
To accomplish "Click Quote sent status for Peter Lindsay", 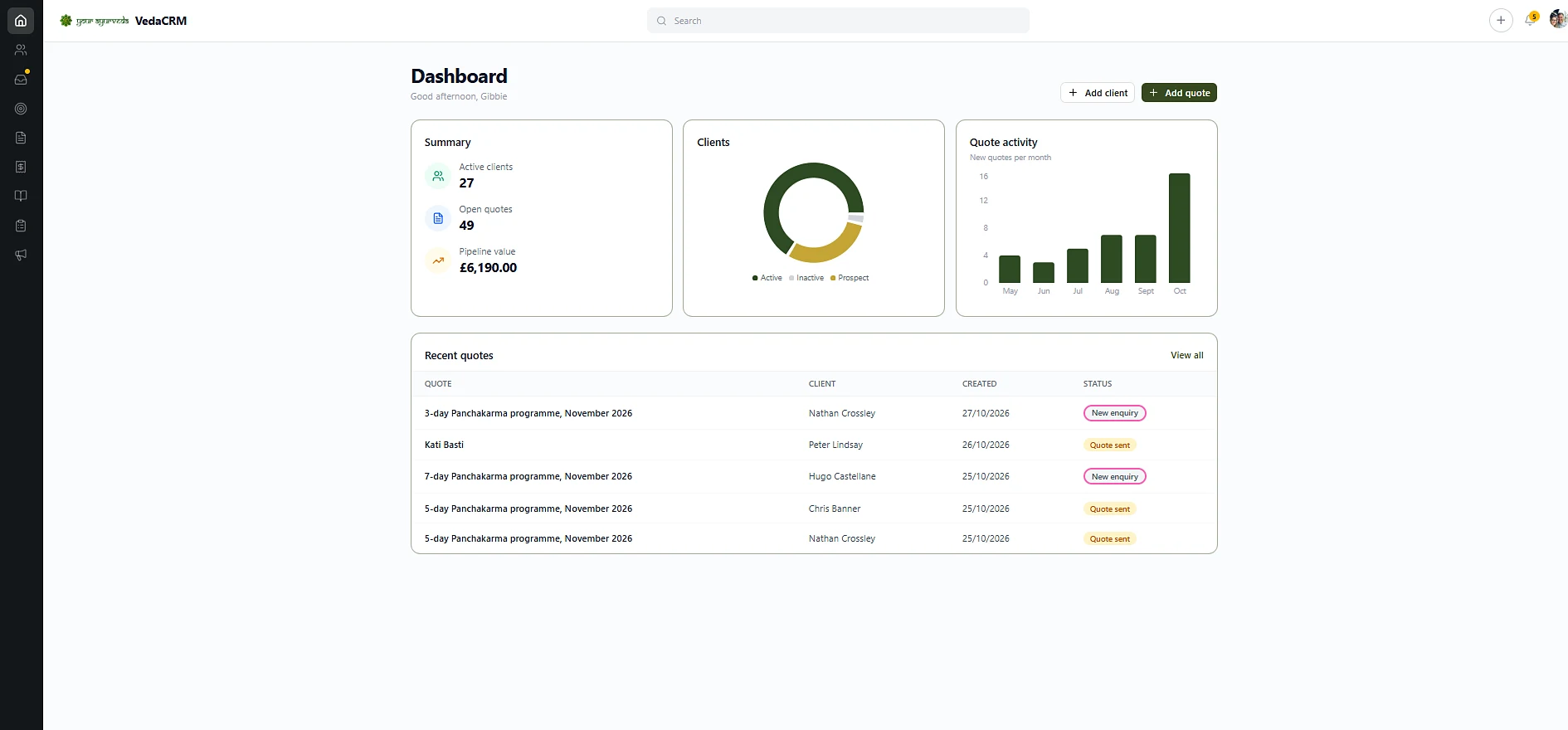I will (1109, 445).
